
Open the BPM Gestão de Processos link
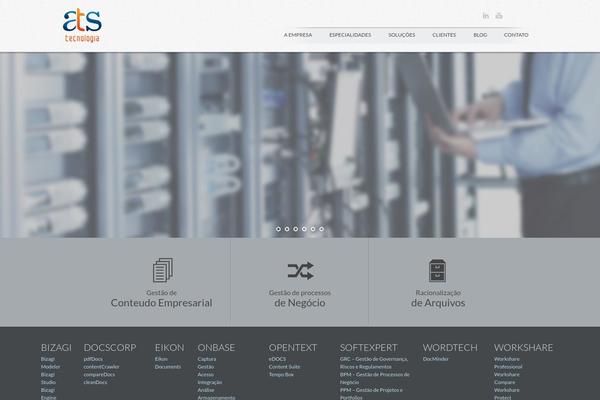click(375, 378)
